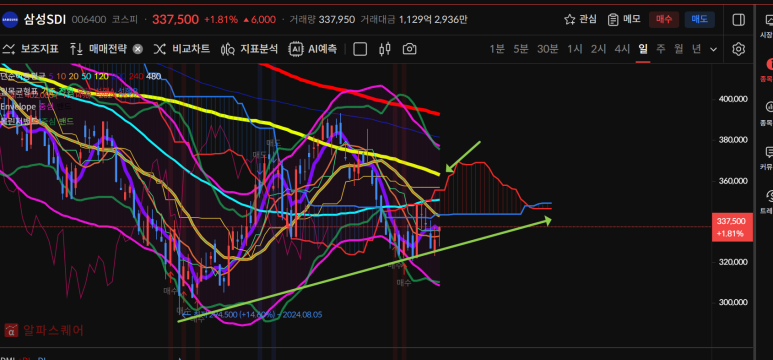Click the 240 moving average legend label
This screenshot has width=773, height=360.
click(136, 76)
